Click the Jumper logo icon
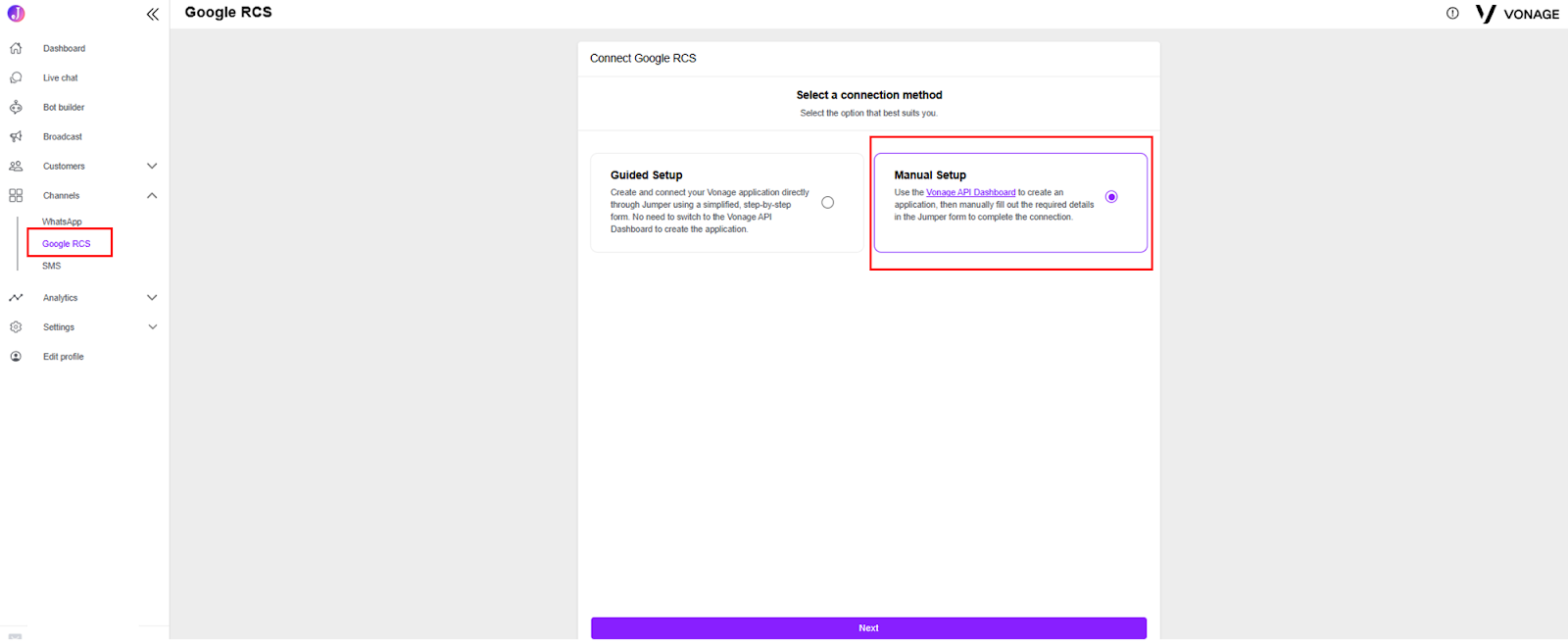The image size is (1568, 644). coord(16,14)
